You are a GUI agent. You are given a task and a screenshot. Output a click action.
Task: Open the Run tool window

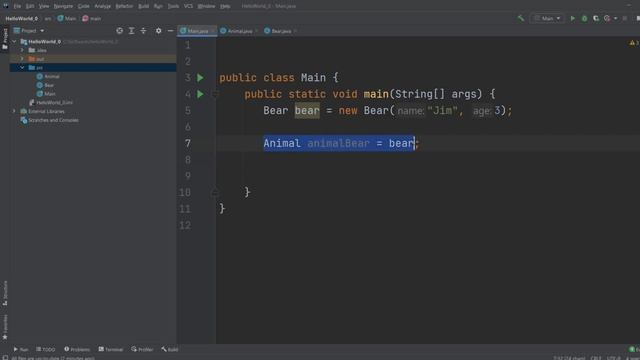coord(21,349)
